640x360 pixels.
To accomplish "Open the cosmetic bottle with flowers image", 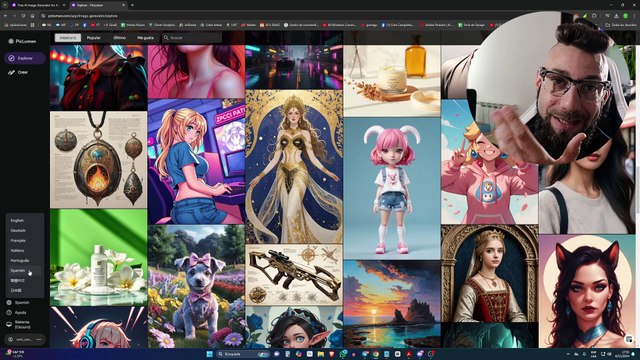I will pyautogui.click(x=98, y=258).
